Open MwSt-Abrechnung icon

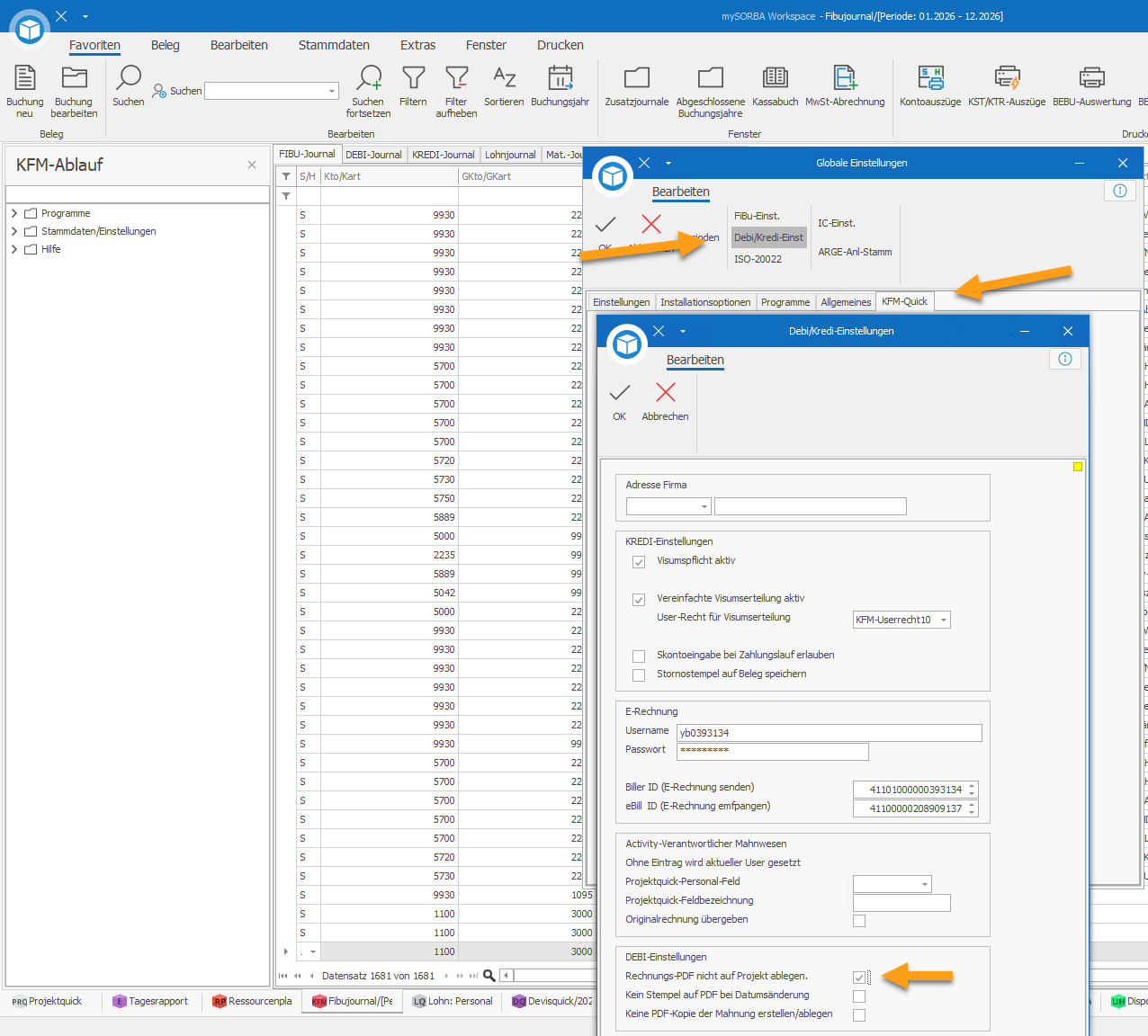pos(845,78)
